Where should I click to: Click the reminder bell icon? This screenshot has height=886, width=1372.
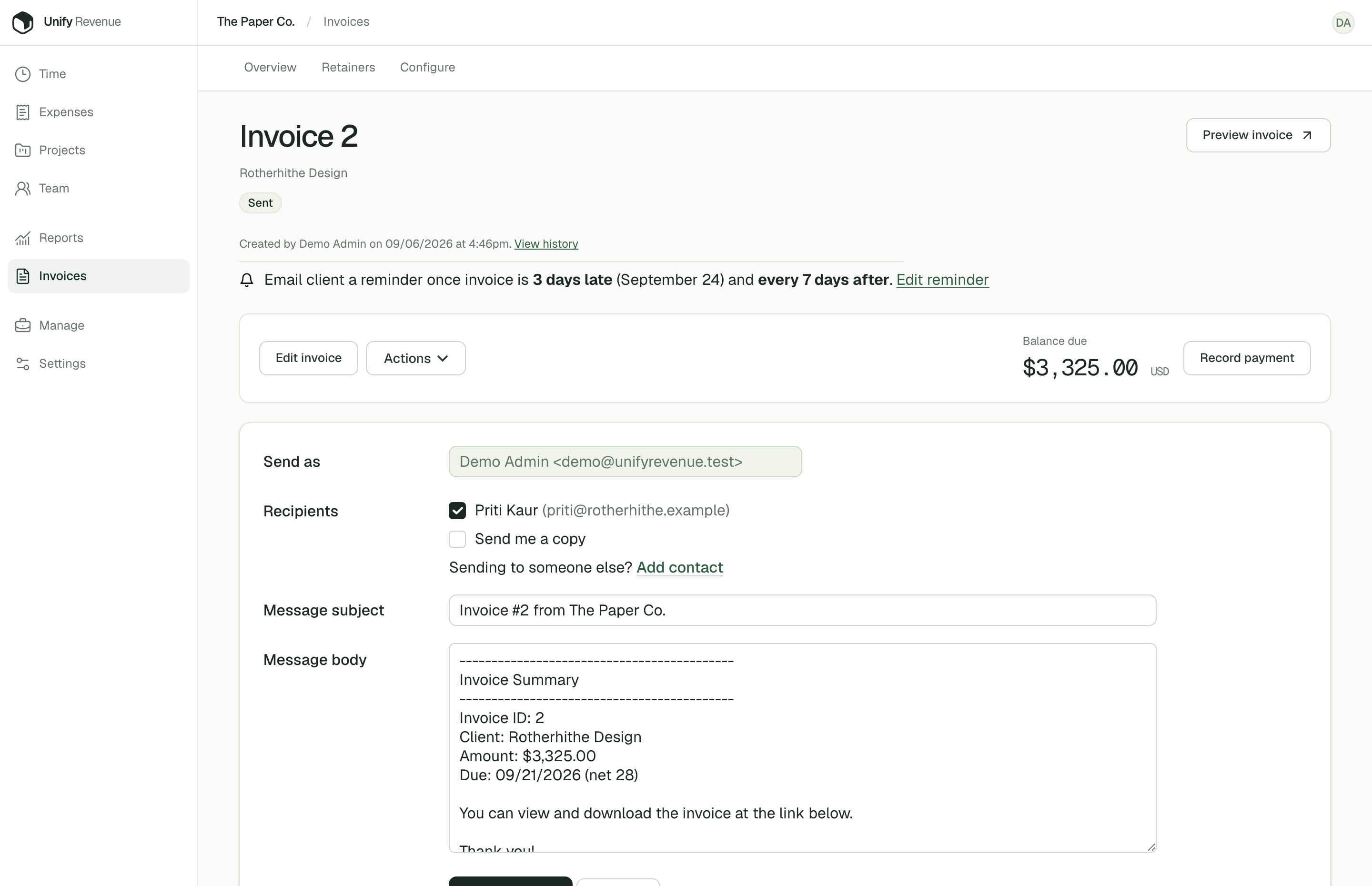(x=246, y=280)
